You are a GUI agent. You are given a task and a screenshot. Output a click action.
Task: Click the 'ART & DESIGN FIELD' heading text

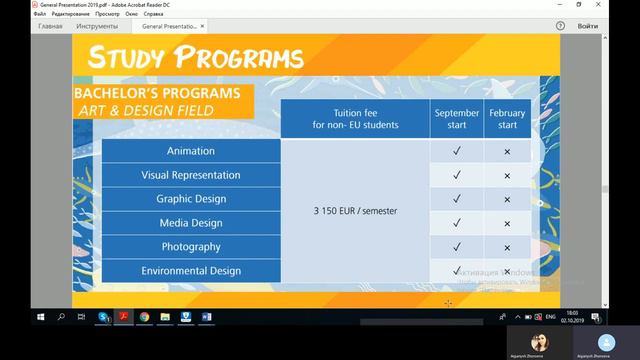pyautogui.click(x=146, y=111)
